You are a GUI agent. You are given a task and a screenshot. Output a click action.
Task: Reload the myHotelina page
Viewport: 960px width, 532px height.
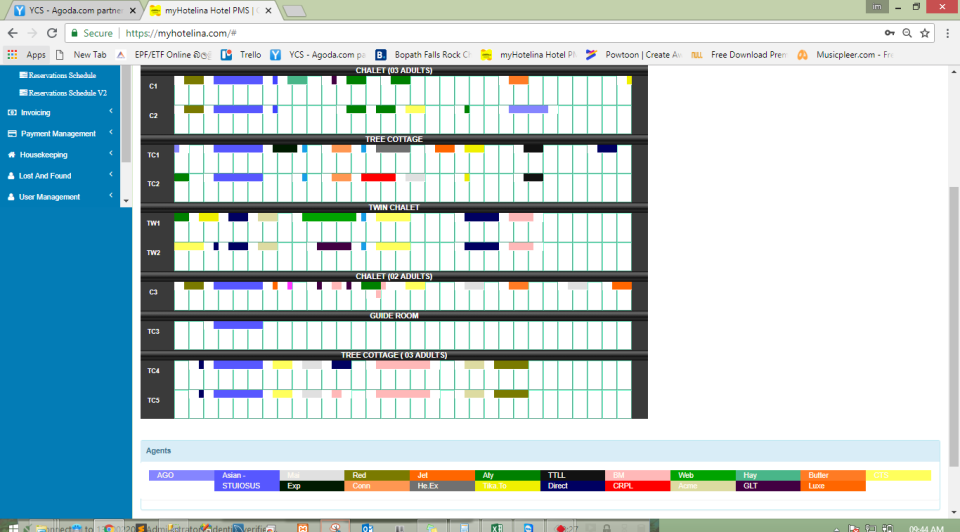tap(52, 33)
